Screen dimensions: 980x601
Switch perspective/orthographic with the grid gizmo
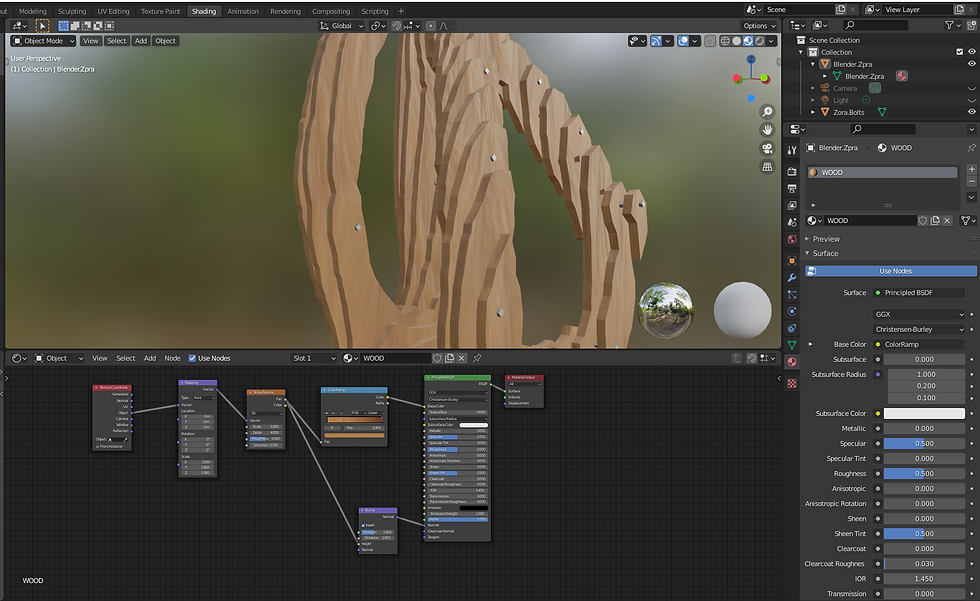767,167
